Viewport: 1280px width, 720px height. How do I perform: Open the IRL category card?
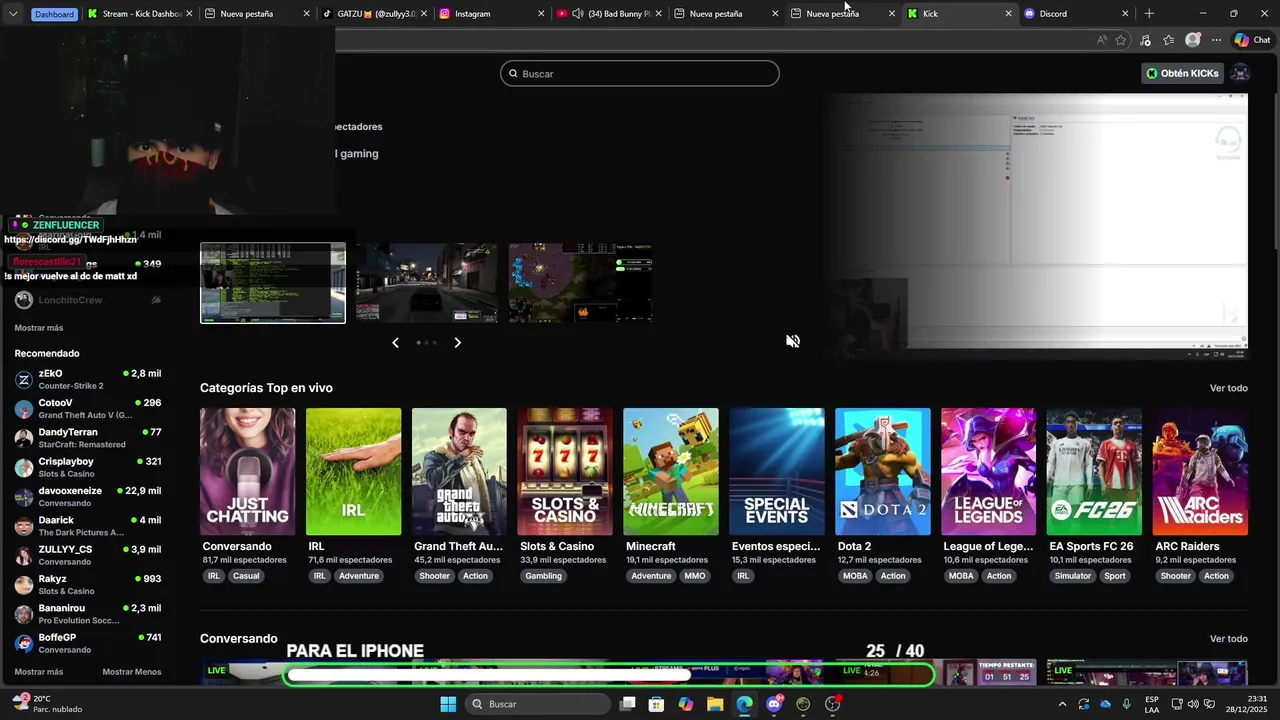click(353, 471)
